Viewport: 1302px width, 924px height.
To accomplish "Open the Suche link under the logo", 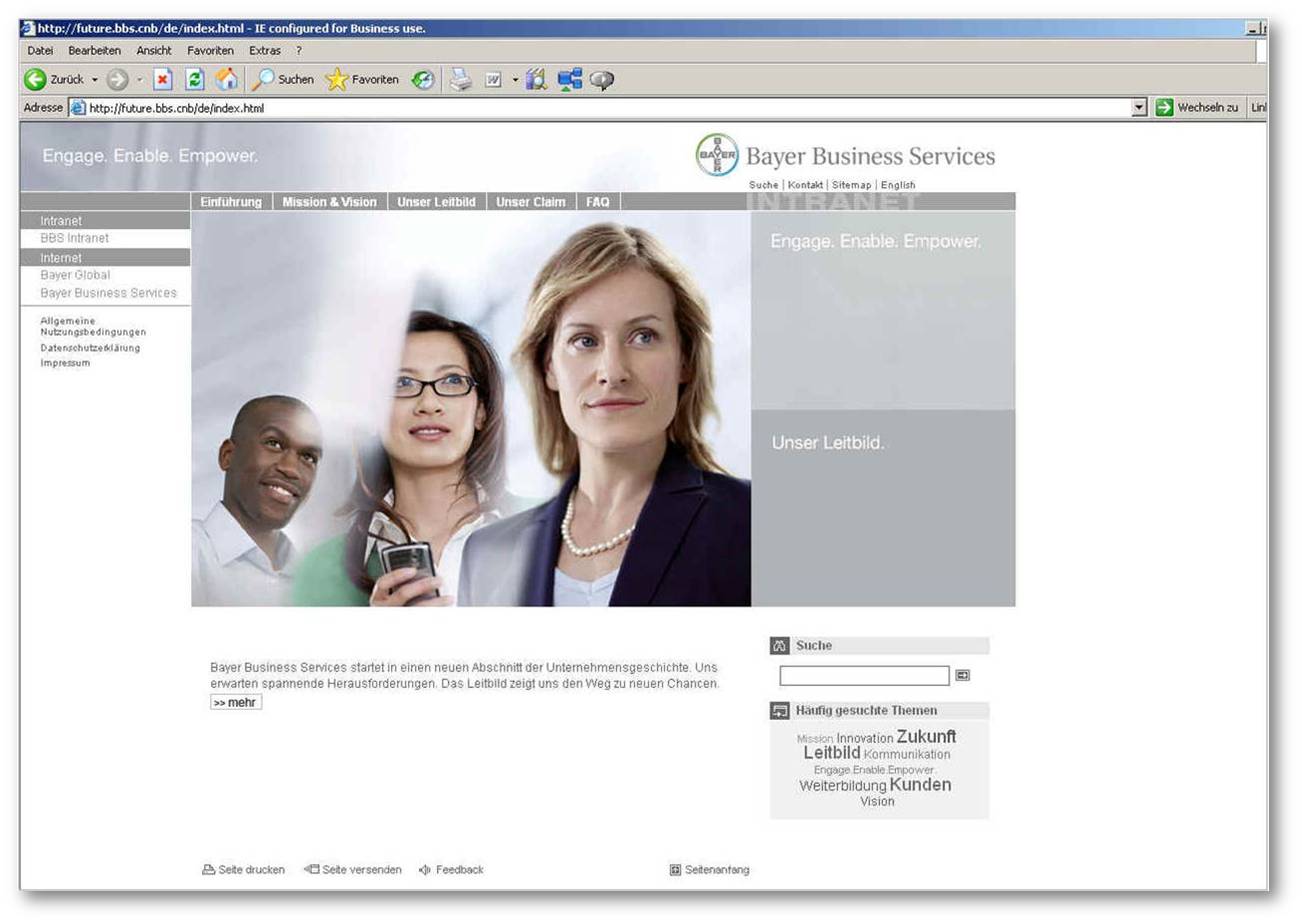I will 764,185.
